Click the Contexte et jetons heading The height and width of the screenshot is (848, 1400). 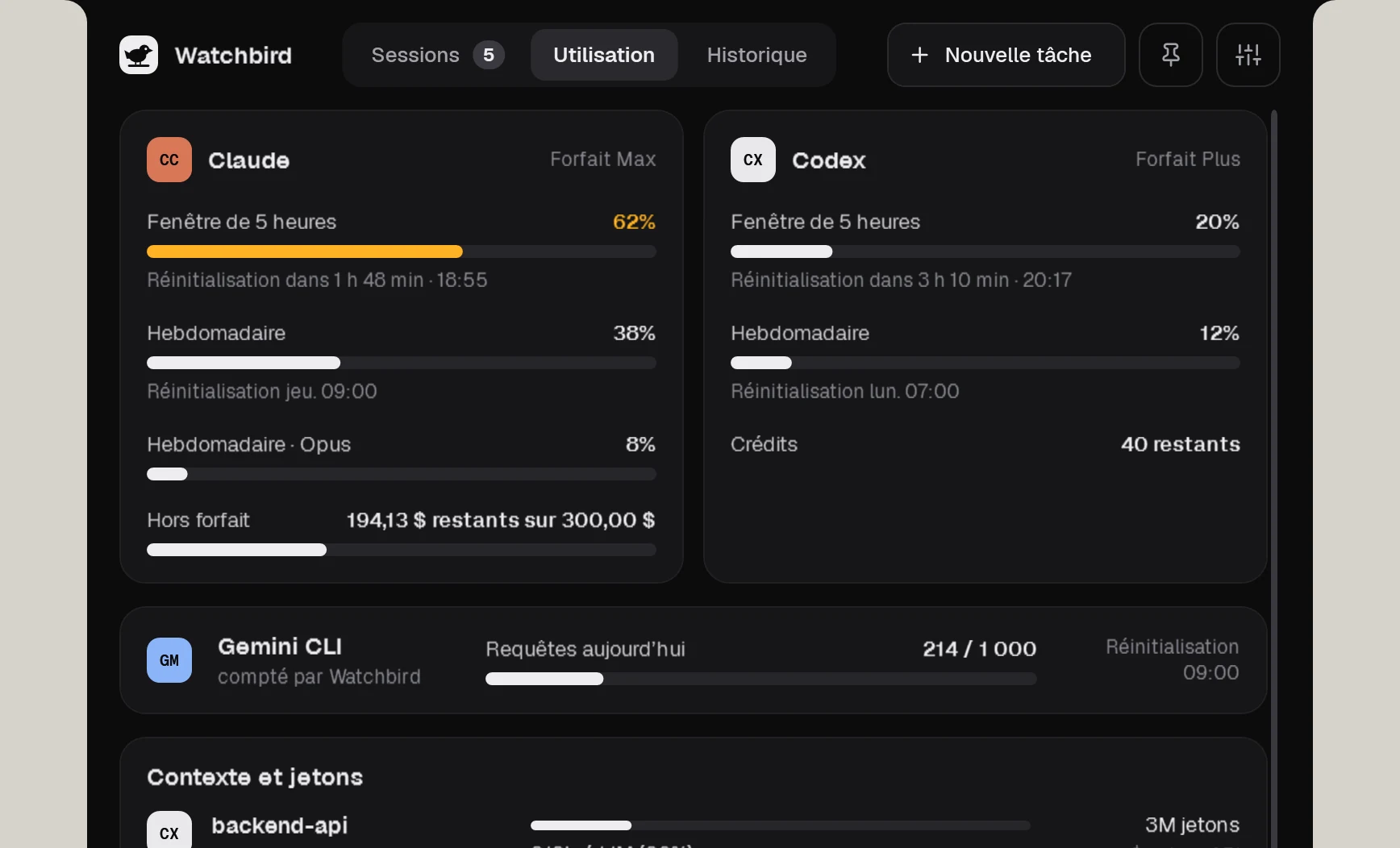coord(255,777)
